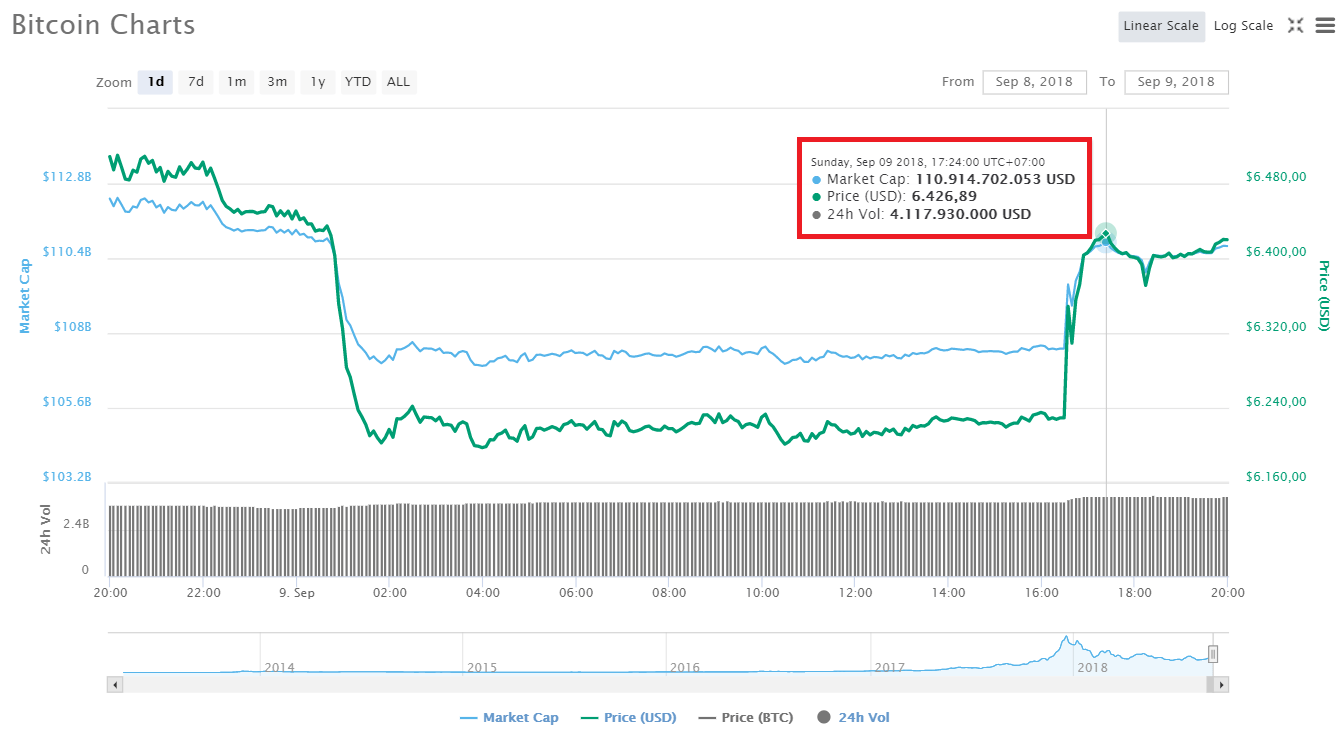Viewport: 1342px width, 738px height.
Task: Click the highlighted price data point marker
Action: [x=1105, y=235]
